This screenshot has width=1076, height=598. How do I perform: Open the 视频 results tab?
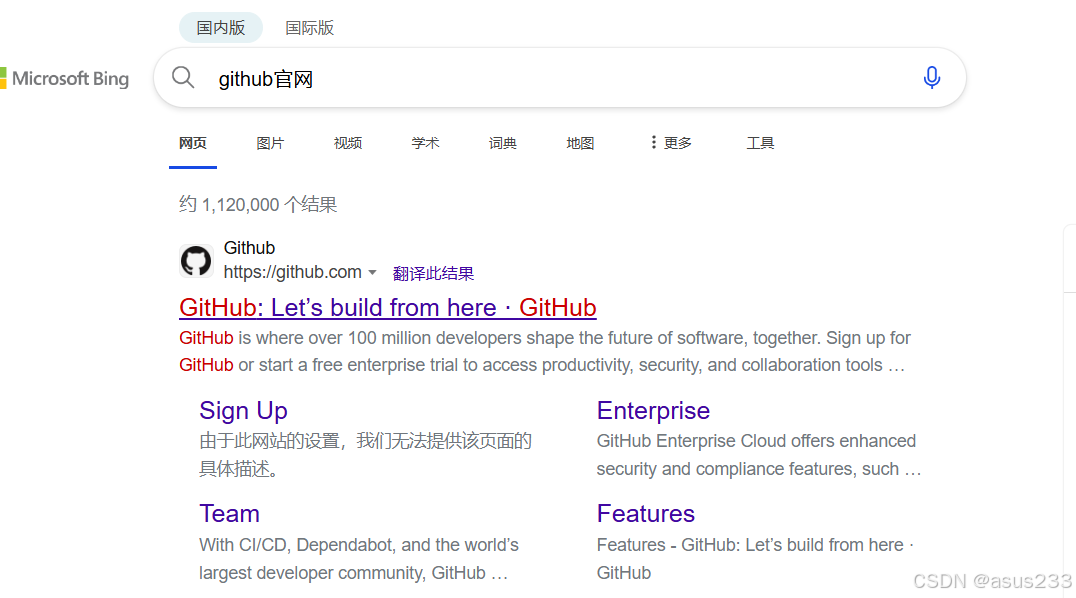coord(348,143)
